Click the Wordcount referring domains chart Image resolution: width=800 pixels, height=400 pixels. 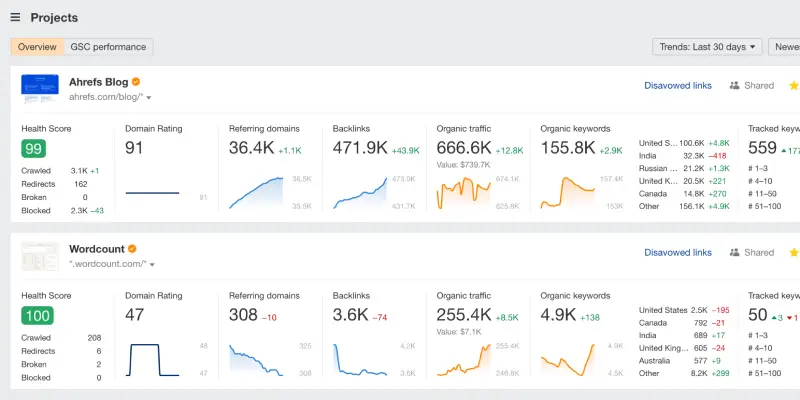[x=256, y=360]
